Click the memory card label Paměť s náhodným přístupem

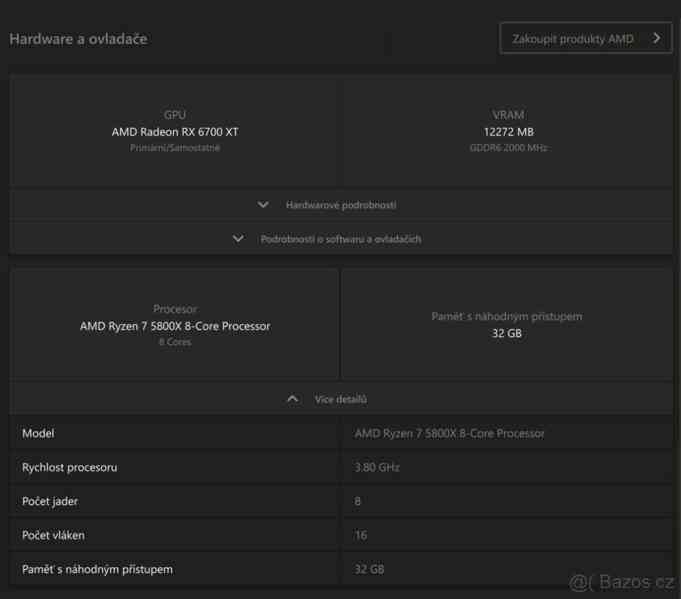(x=507, y=316)
